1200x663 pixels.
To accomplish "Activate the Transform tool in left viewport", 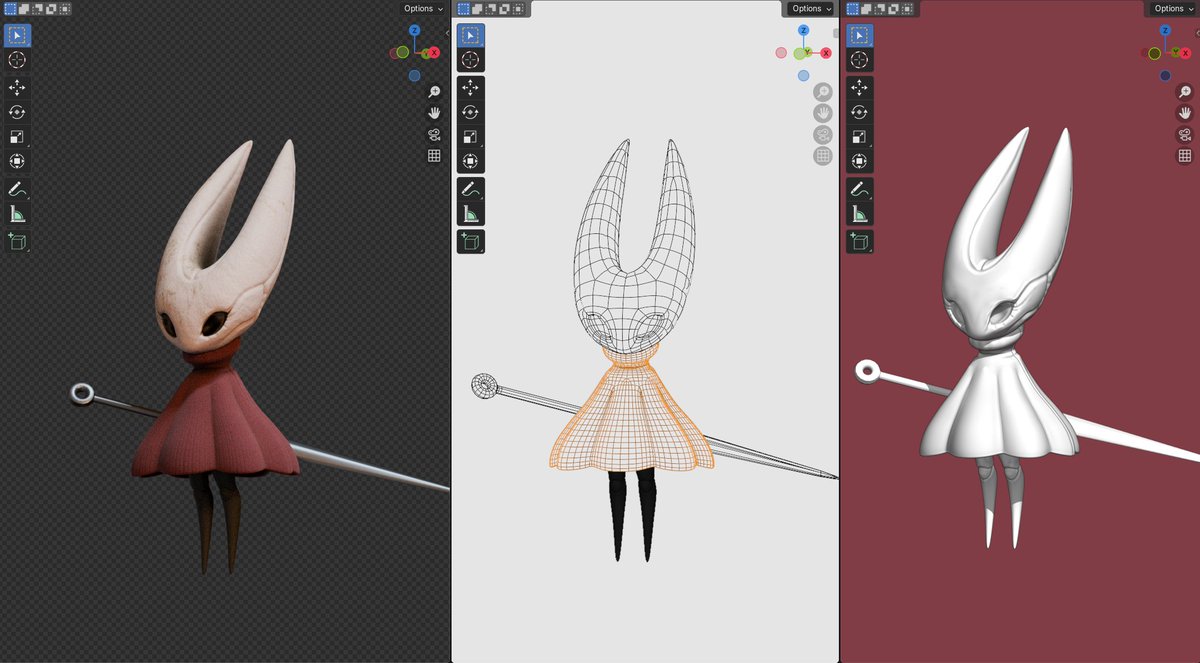I will point(17,161).
